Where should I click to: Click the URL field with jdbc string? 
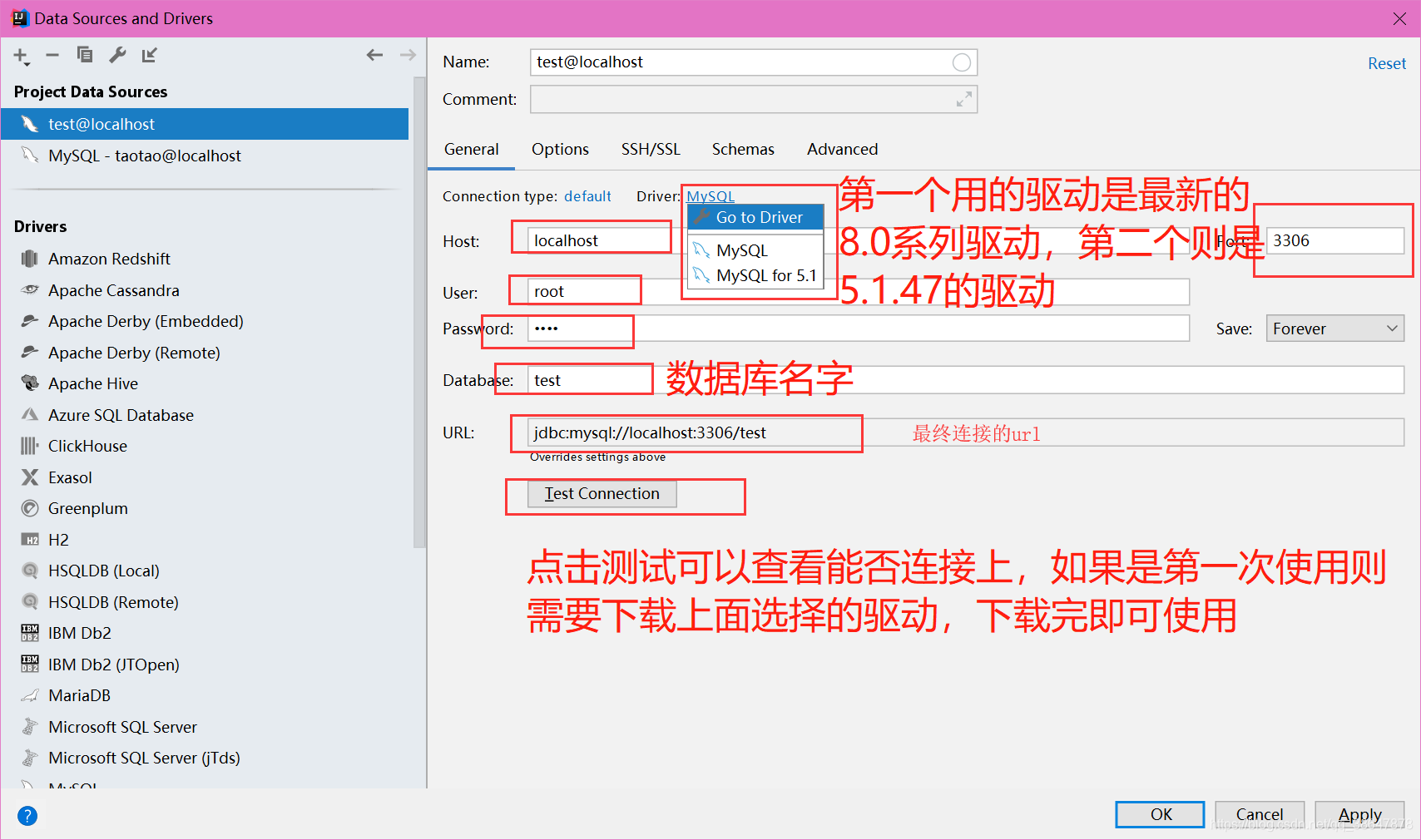pos(965,432)
